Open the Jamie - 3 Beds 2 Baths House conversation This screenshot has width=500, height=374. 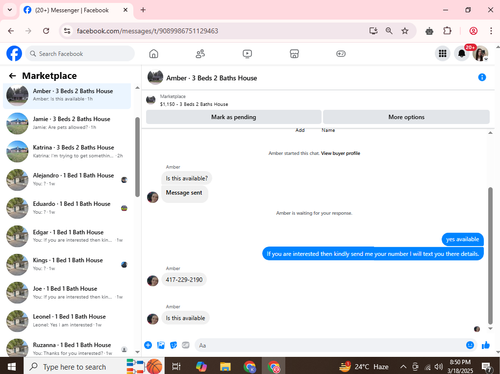[67, 123]
